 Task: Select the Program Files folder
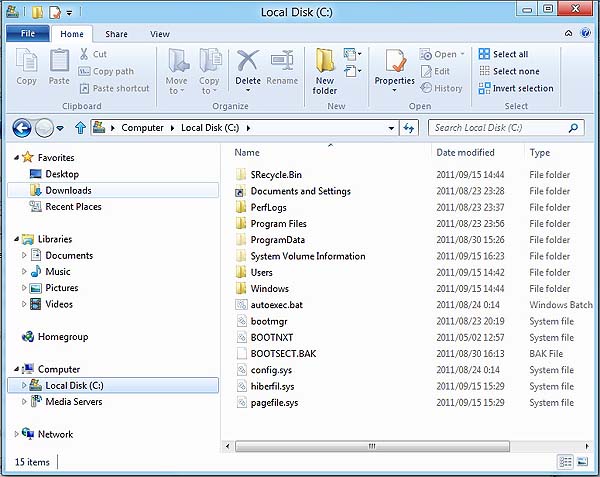(278, 224)
